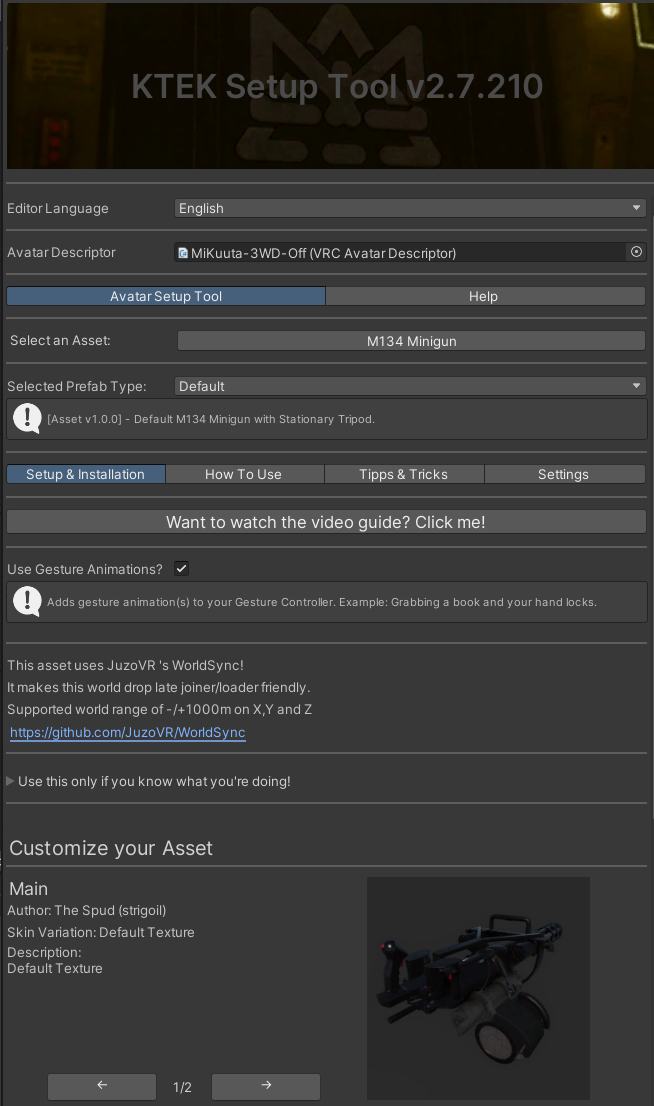Open the Editor Language dropdown
The width and height of the screenshot is (654, 1106).
point(410,208)
